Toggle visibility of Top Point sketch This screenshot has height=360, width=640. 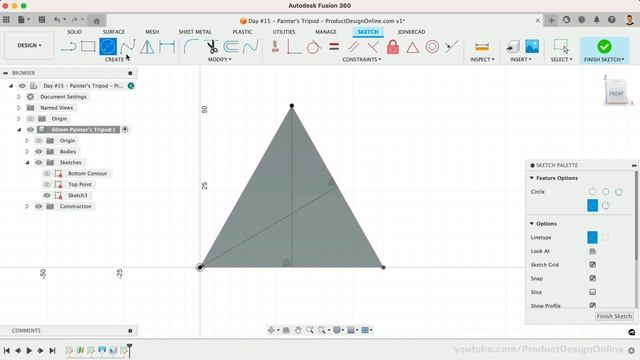pos(47,184)
